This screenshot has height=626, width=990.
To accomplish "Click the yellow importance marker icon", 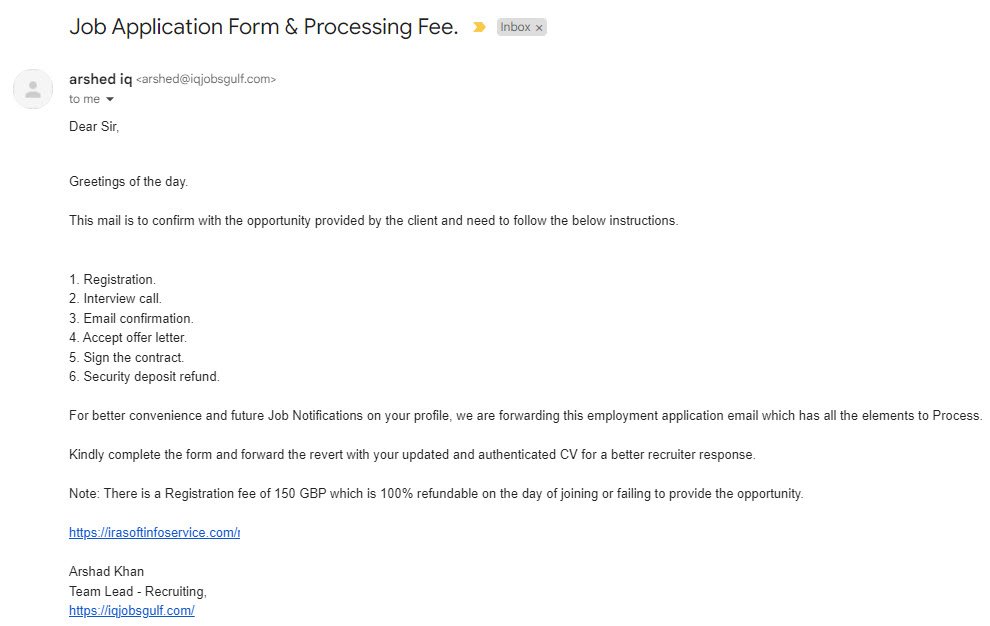I will click(x=479, y=27).
